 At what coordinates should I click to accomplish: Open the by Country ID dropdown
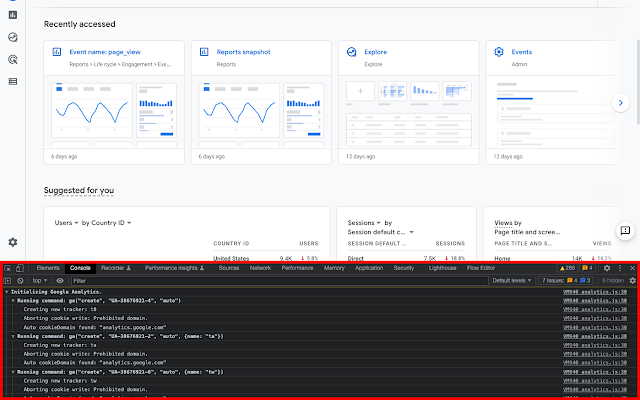click(107, 223)
